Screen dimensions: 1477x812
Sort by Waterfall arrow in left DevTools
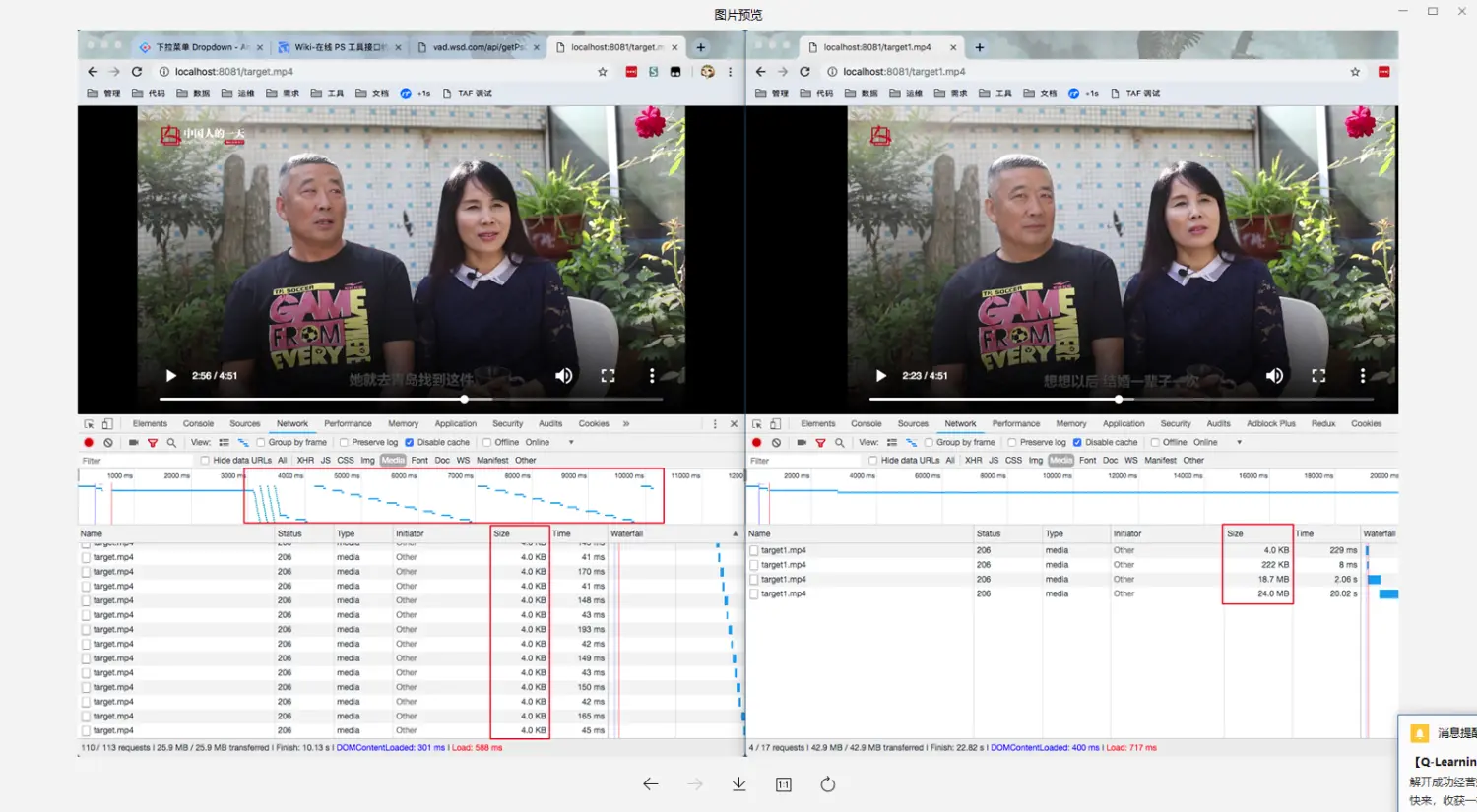coord(735,534)
